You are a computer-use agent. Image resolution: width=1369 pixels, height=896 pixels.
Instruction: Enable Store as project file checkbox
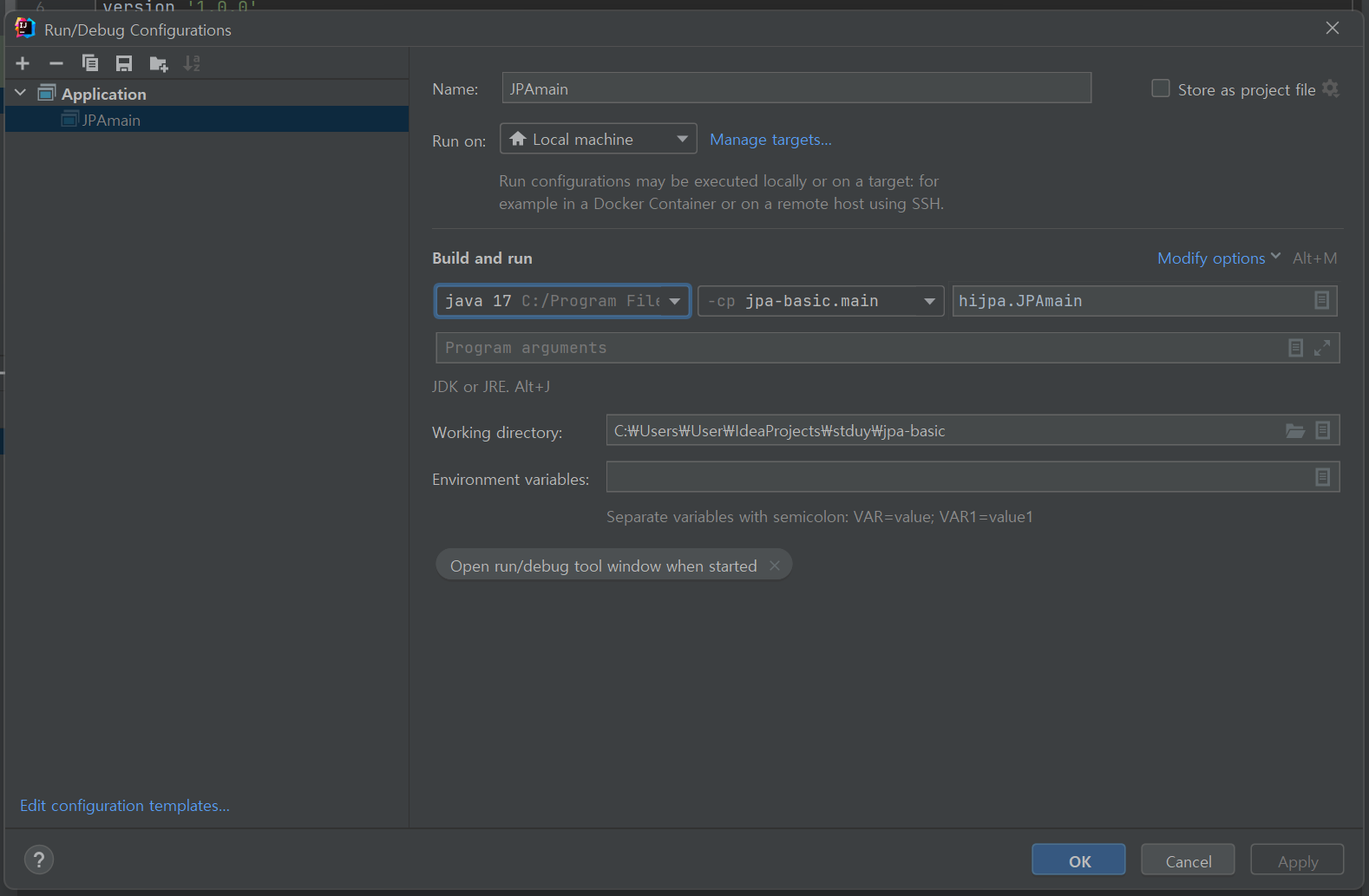coord(1160,88)
